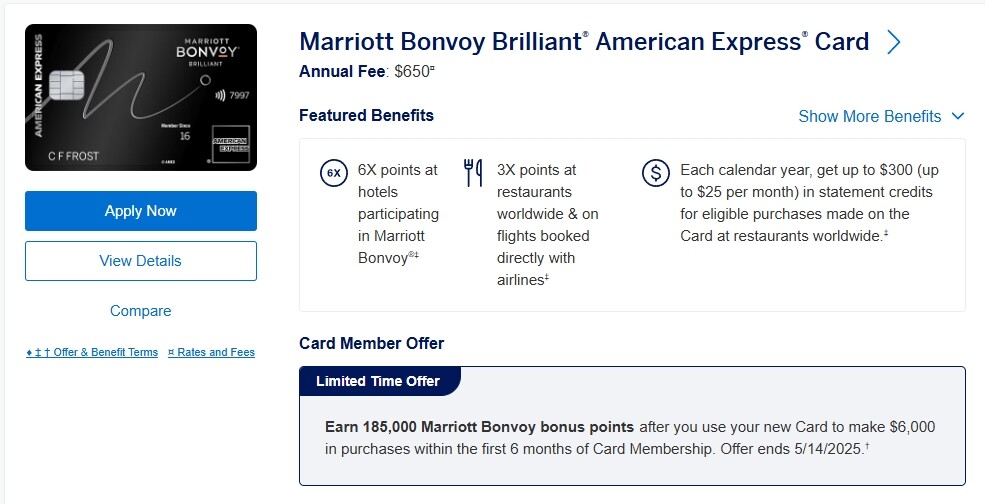Click the Apply Now button

pyautogui.click(x=141, y=211)
